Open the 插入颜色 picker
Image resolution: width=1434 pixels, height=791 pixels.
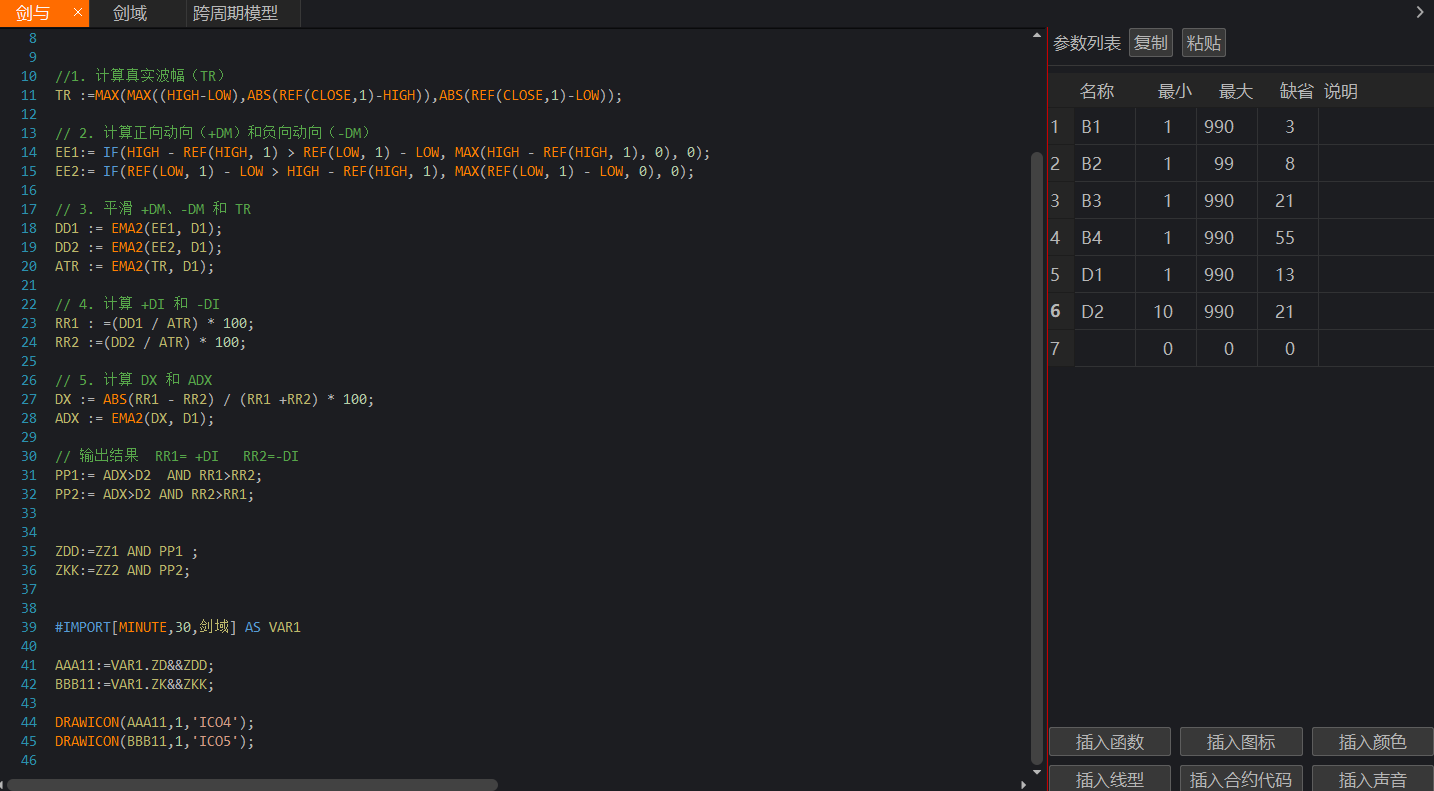[x=1372, y=742]
